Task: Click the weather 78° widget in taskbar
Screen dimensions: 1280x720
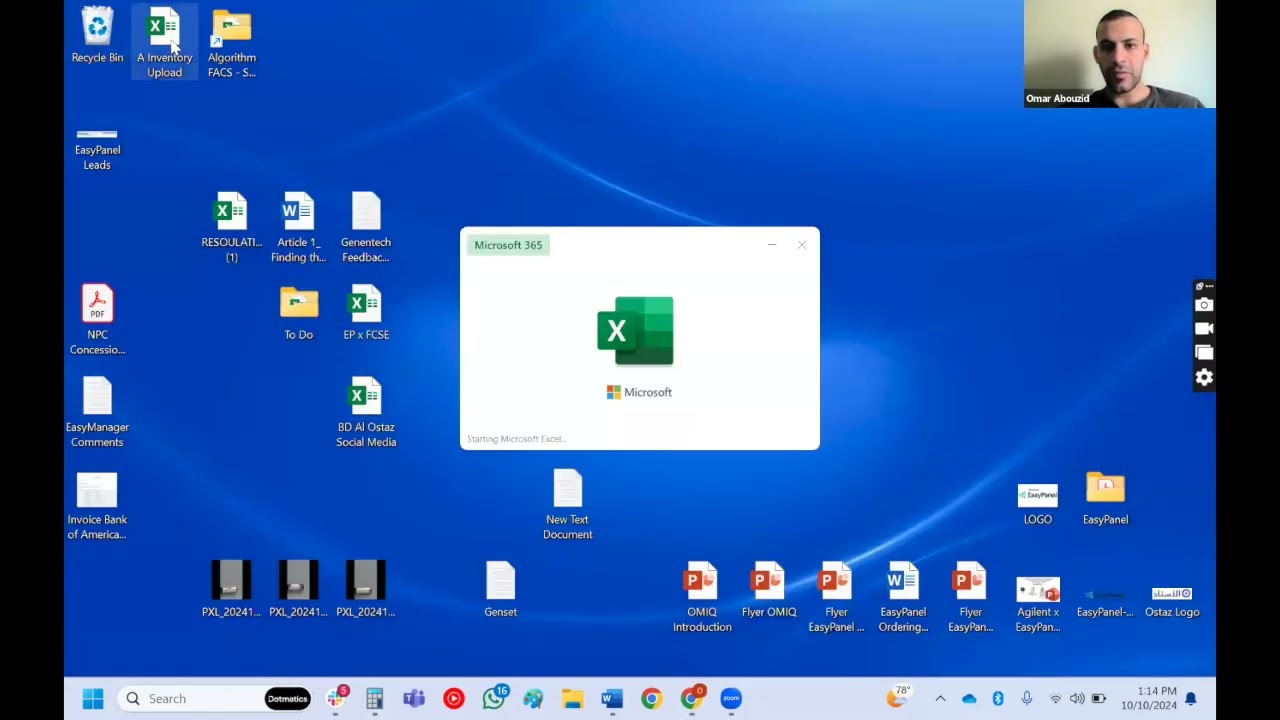Action: point(899,697)
